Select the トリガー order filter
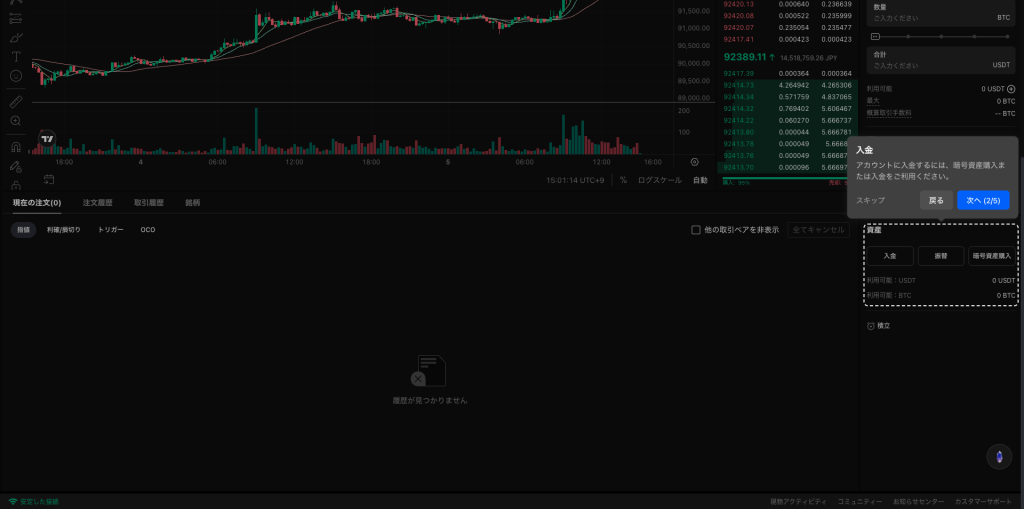 coord(110,230)
